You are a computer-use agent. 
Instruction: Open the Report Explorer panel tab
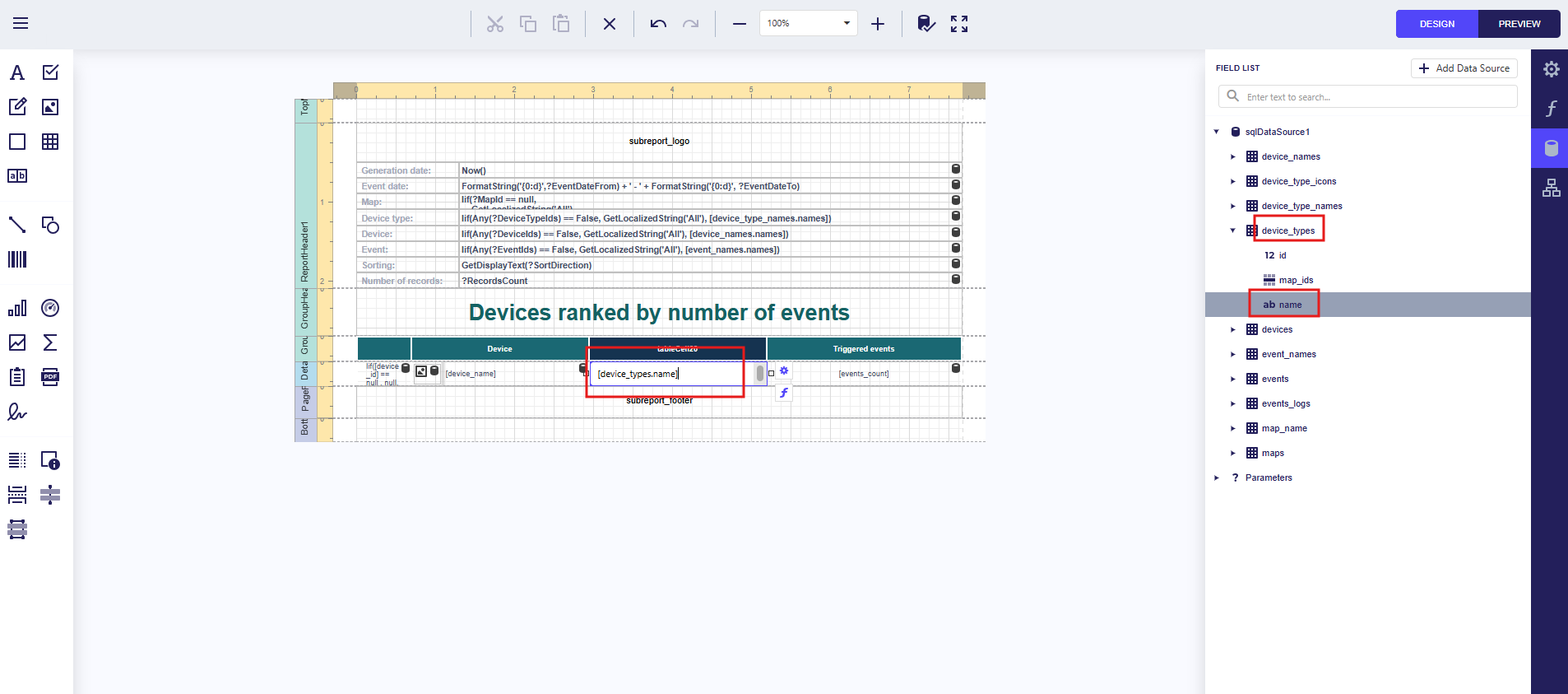click(x=1551, y=189)
